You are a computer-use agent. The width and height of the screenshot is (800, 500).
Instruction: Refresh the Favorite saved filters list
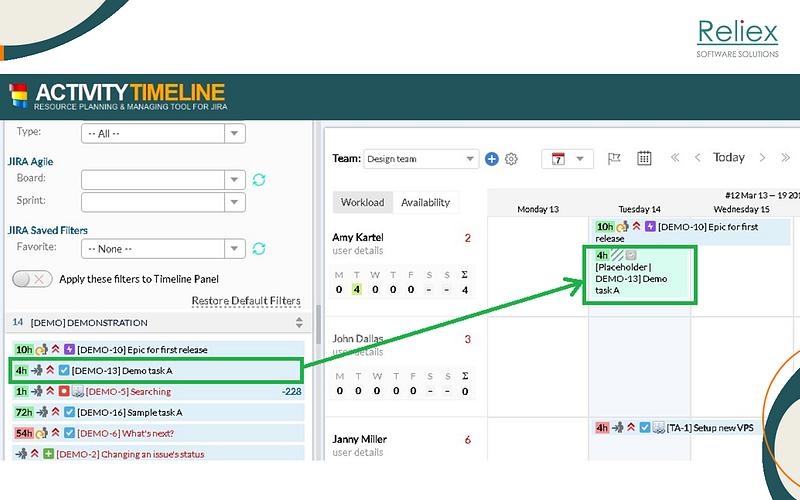tap(259, 248)
